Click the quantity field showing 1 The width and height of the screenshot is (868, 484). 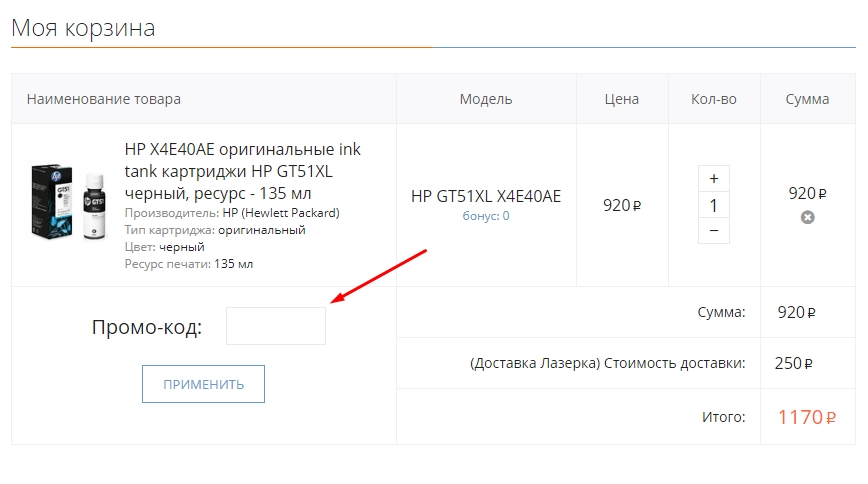(x=713, y=205)
